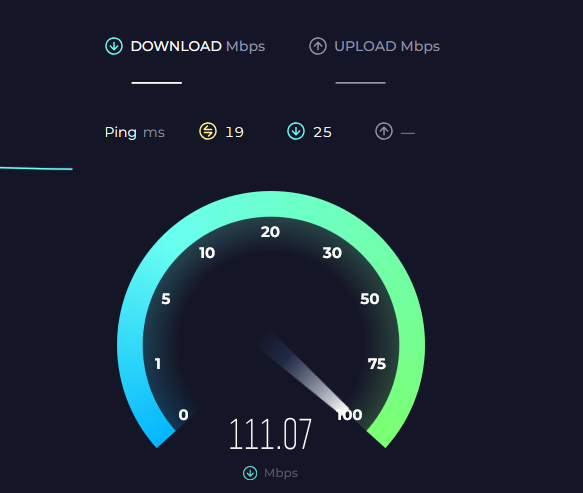Screen dimensions: 583x493
Task: Select the DOWNLOAD Mbps label
Action: pos(198,46)
